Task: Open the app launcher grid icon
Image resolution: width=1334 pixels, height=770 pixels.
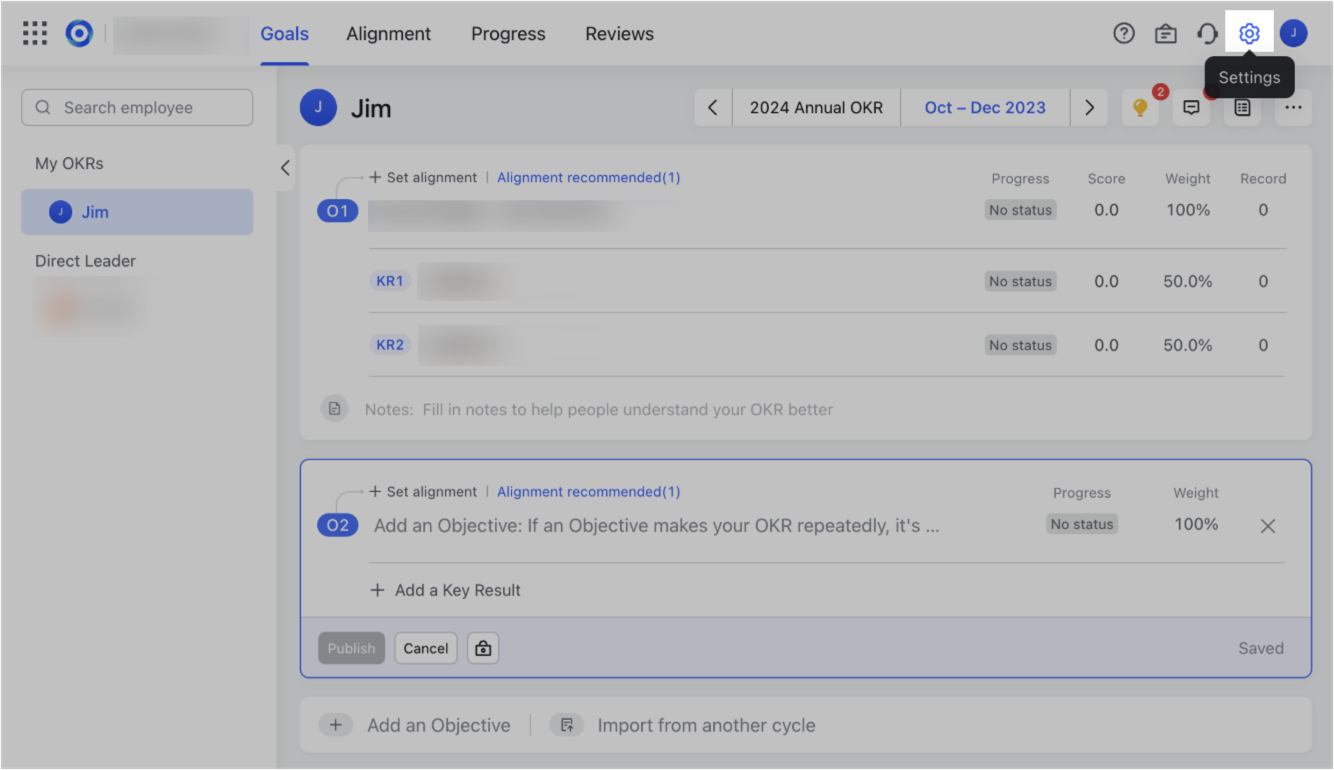Action: pyautogui.click(x=34, y=32)
